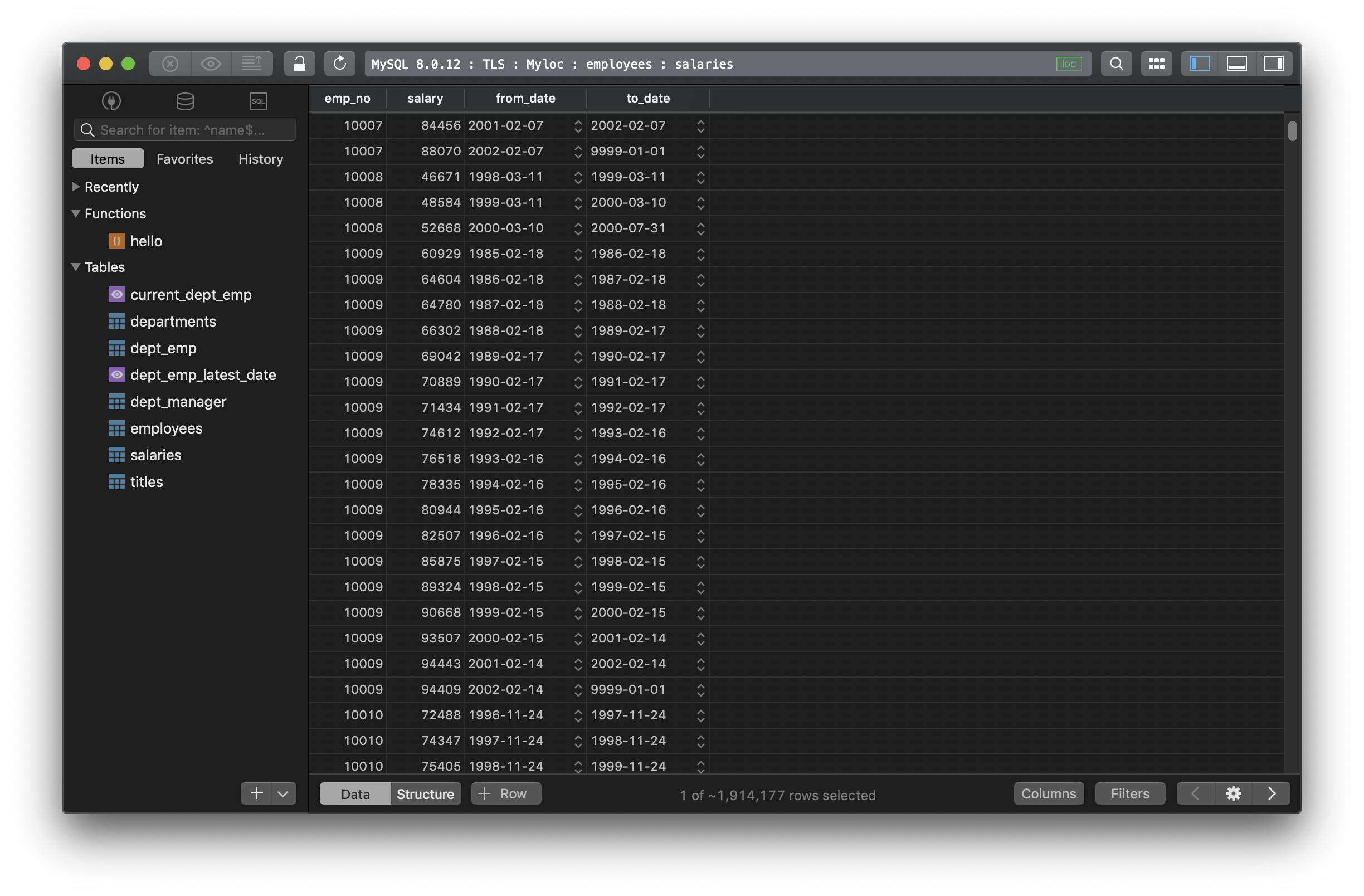1364x896 pixels.
Task: Click the Add Row button
Action: click(503, 793)
